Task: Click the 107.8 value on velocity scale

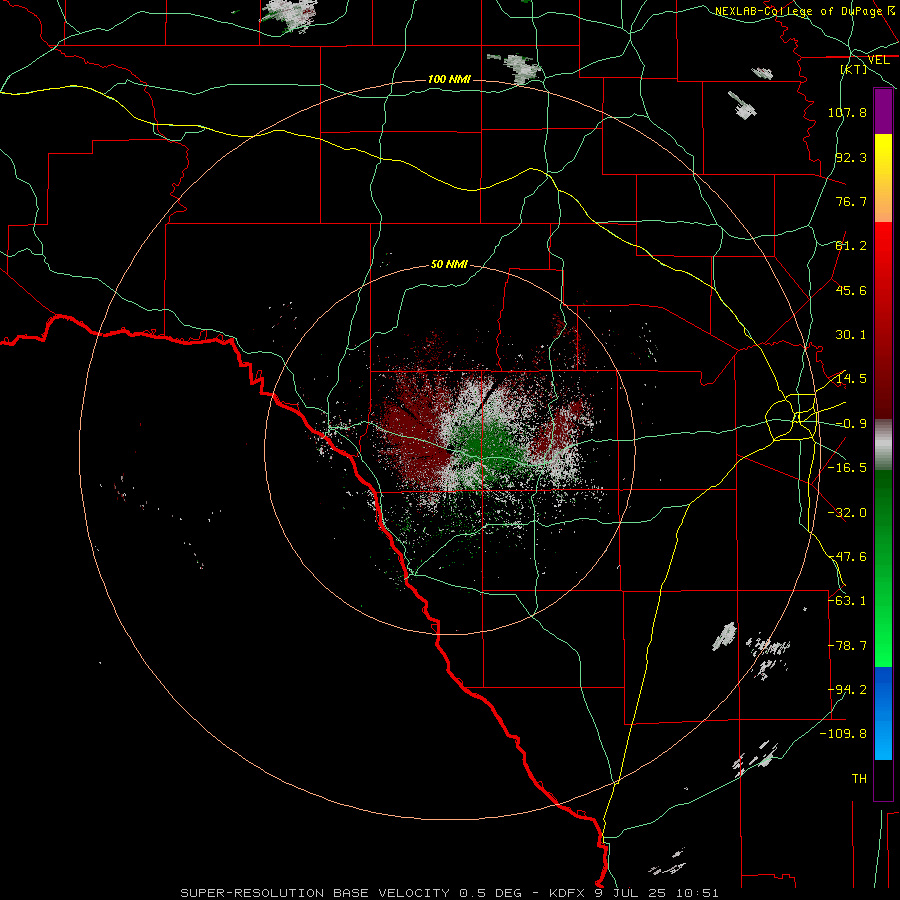Action: 847,112
